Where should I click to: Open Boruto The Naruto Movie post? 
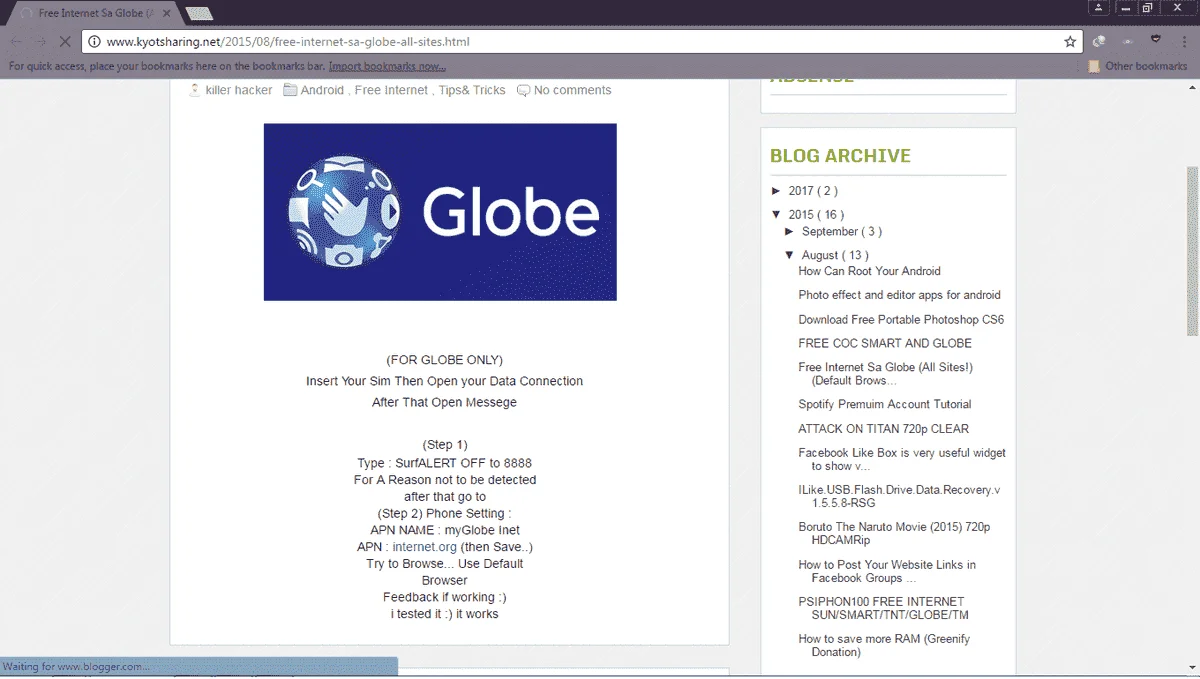[x=894, y=534]
